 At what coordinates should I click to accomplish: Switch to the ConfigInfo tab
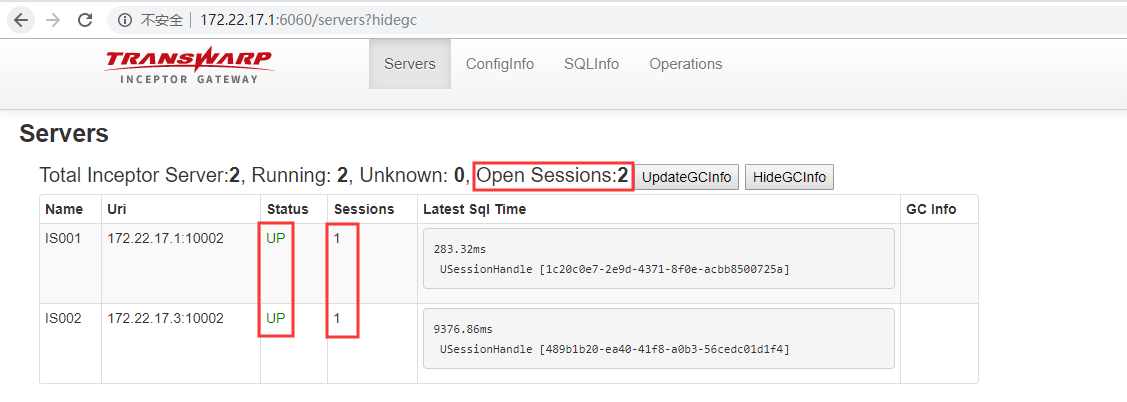500,64
